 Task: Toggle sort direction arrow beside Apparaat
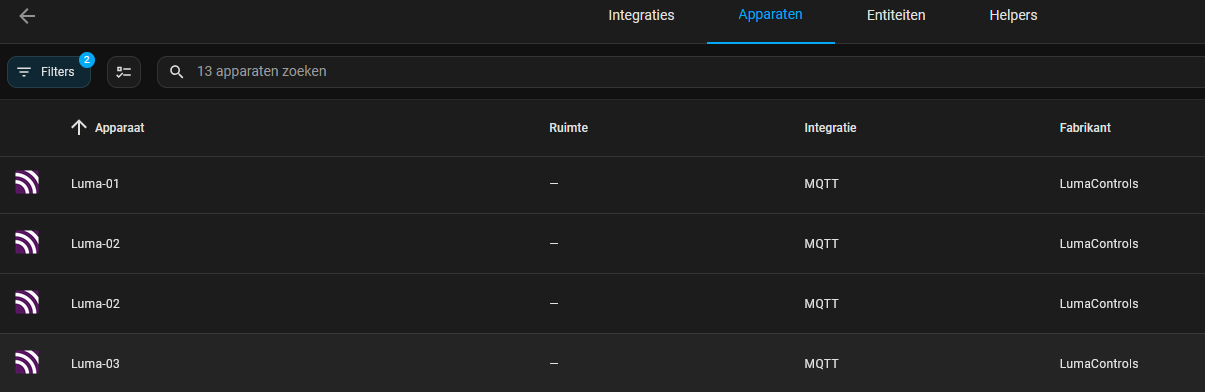[x=79, y=128]
